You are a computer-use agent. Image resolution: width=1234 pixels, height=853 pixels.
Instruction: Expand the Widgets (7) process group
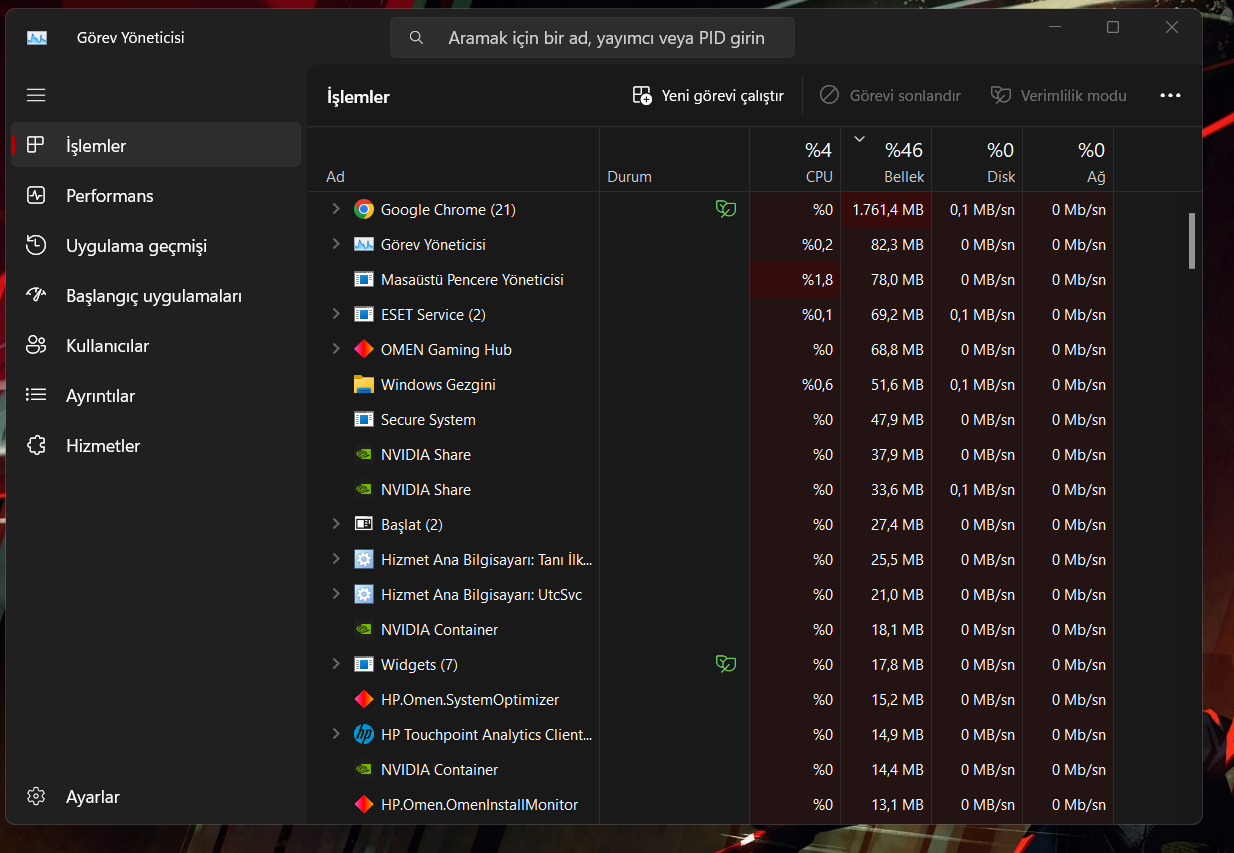pos(336,664)
